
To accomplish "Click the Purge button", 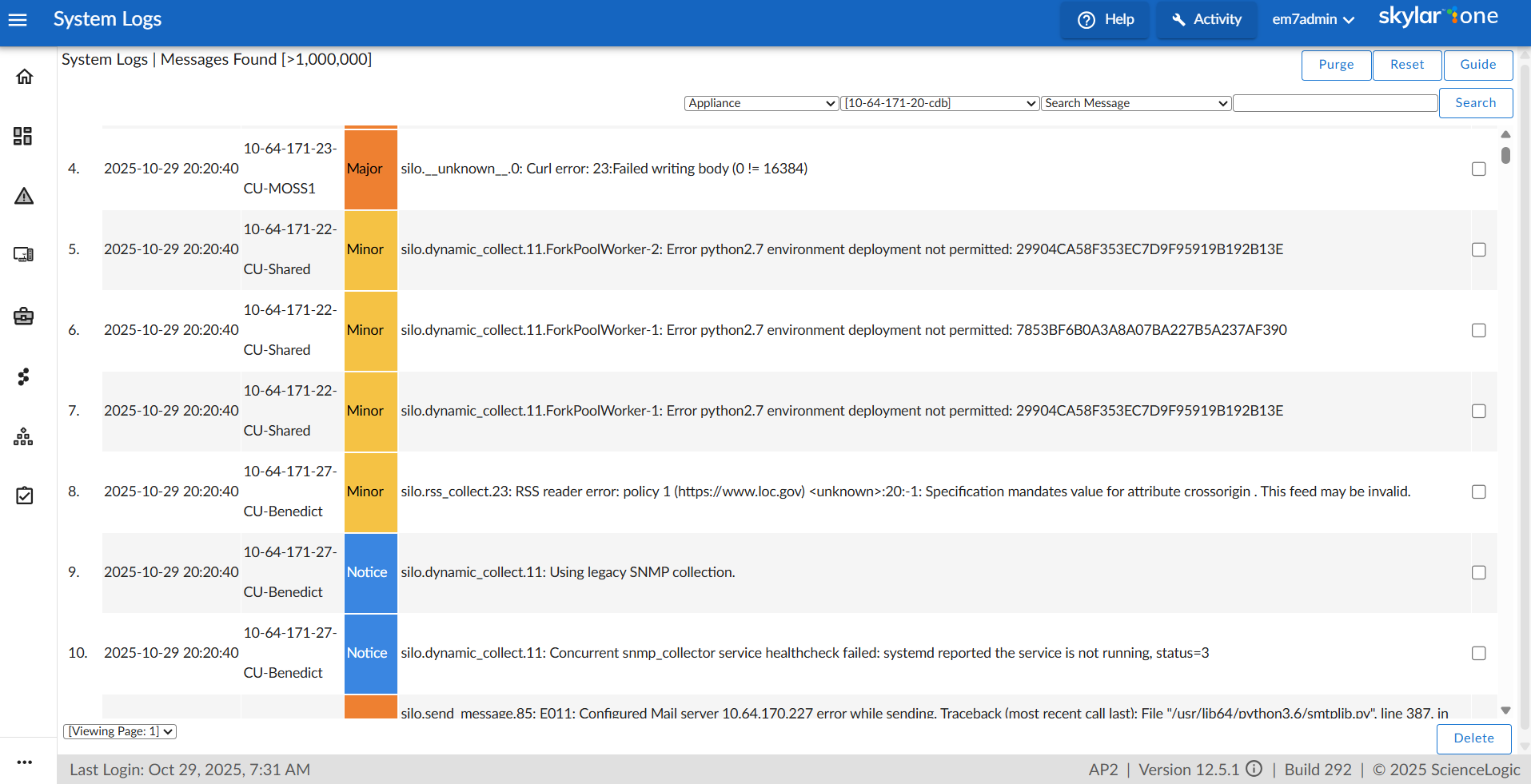I will click(x=1336, y=65).
